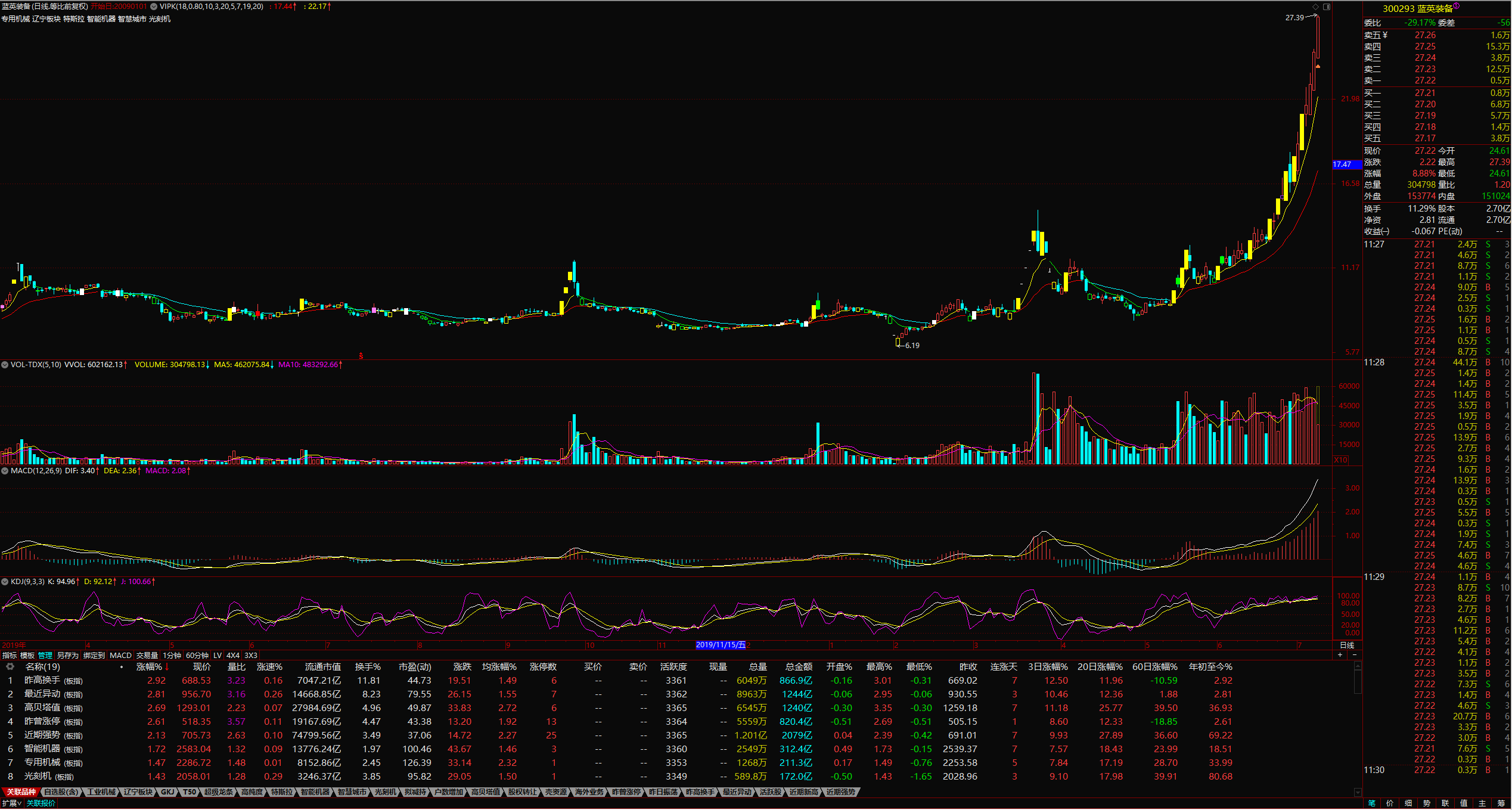
Task: Click the purple badge beside 蓝英装备
Action: pyautogui.click(x=1457, y=6)
